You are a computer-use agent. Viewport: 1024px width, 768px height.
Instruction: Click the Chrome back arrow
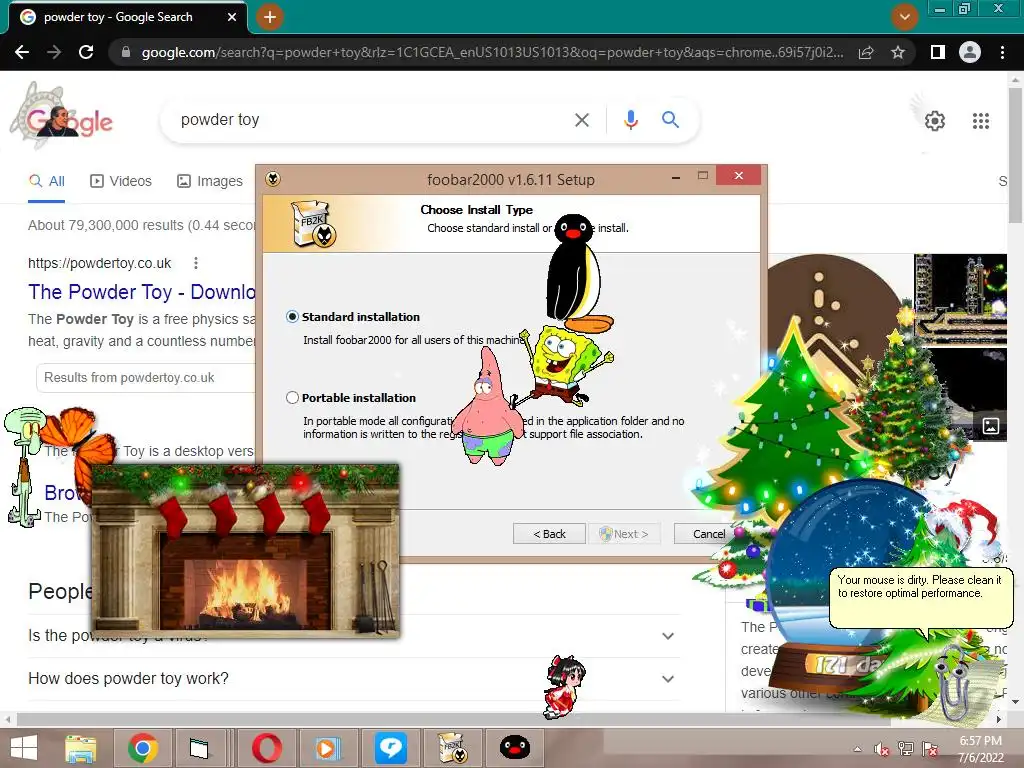(x=22, y=52)
